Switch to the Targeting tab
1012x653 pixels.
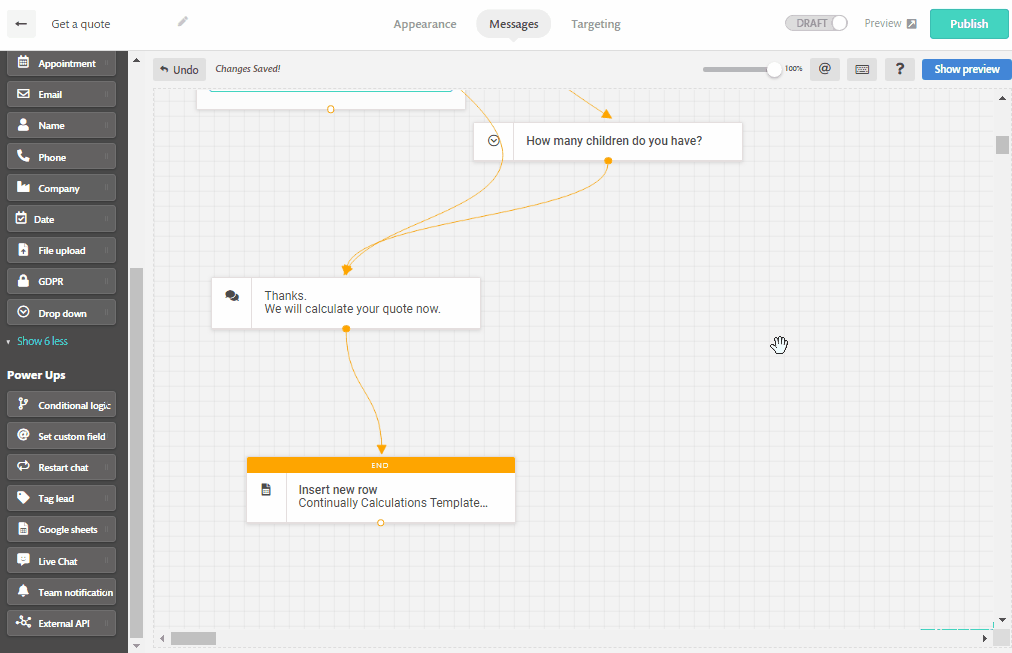tap(596, 24)
